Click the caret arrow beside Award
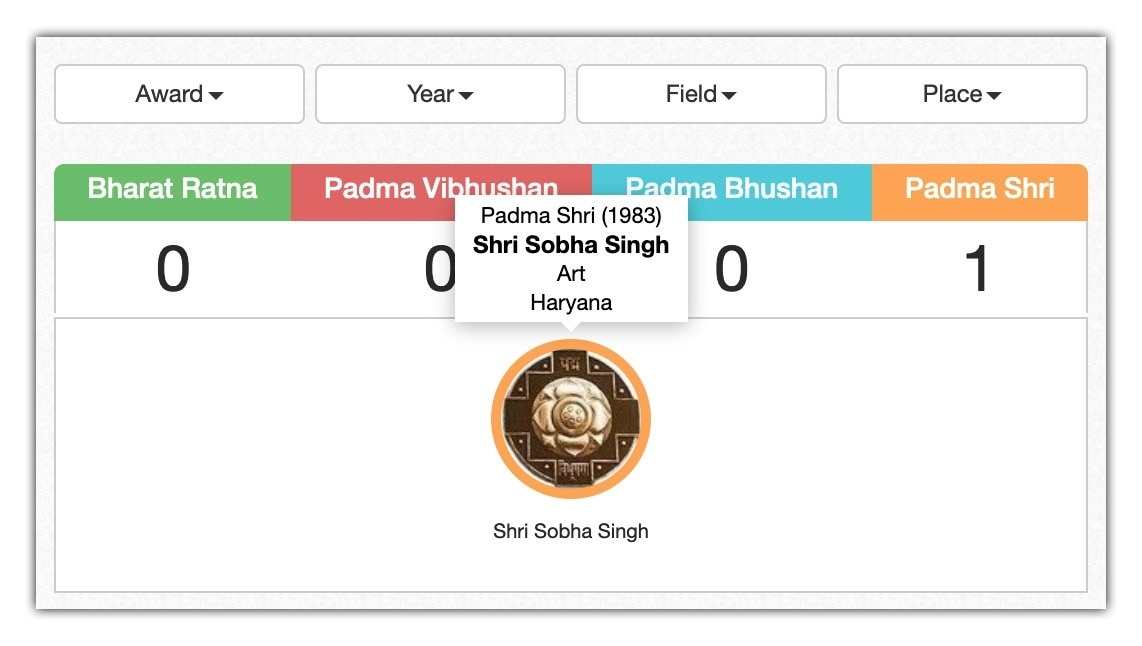The height and width of the screenshot is (646, 1142). click(216, 96)
